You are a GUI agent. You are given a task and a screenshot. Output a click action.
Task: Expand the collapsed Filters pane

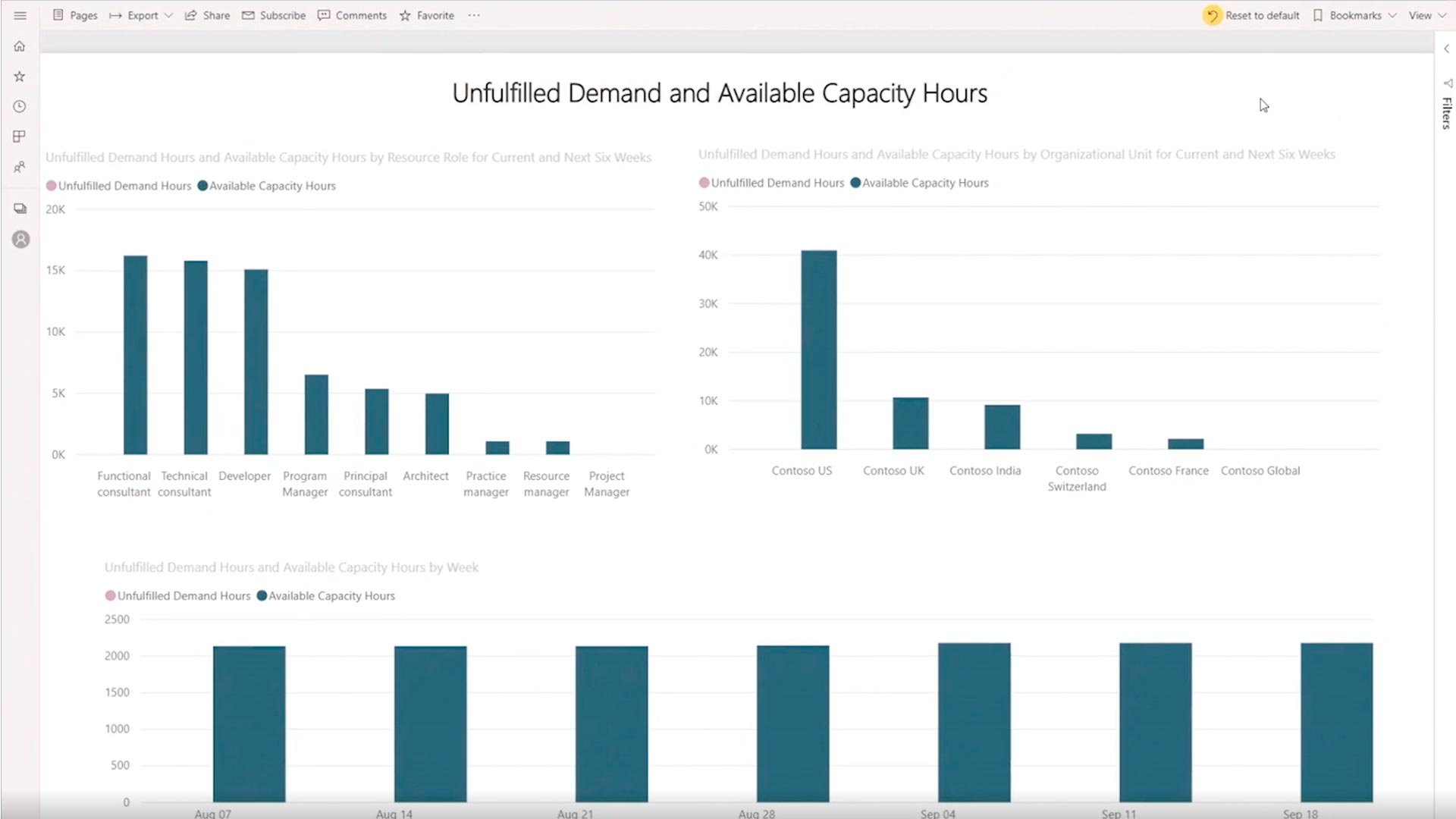(1446, 49)
